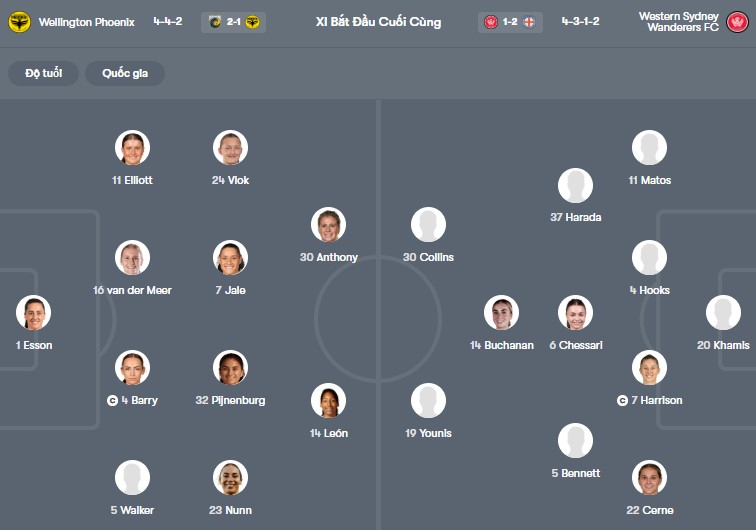Screen dimensions: 756x530
Task: Open the Western Sydney Wanderers FC link
Action: pyautogui.click(x=679, y=22)
